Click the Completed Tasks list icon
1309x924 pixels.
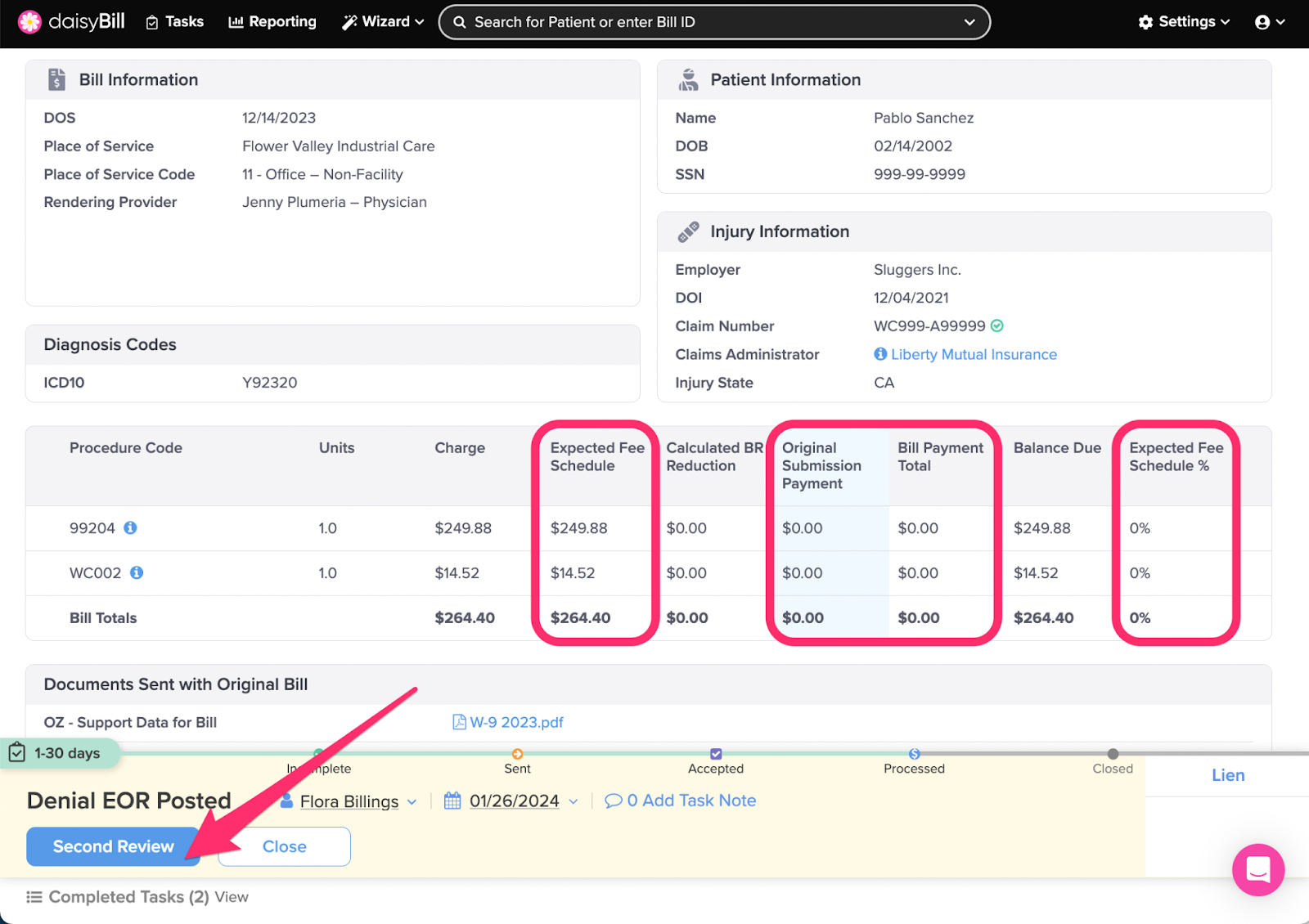(x=34, y=897)
